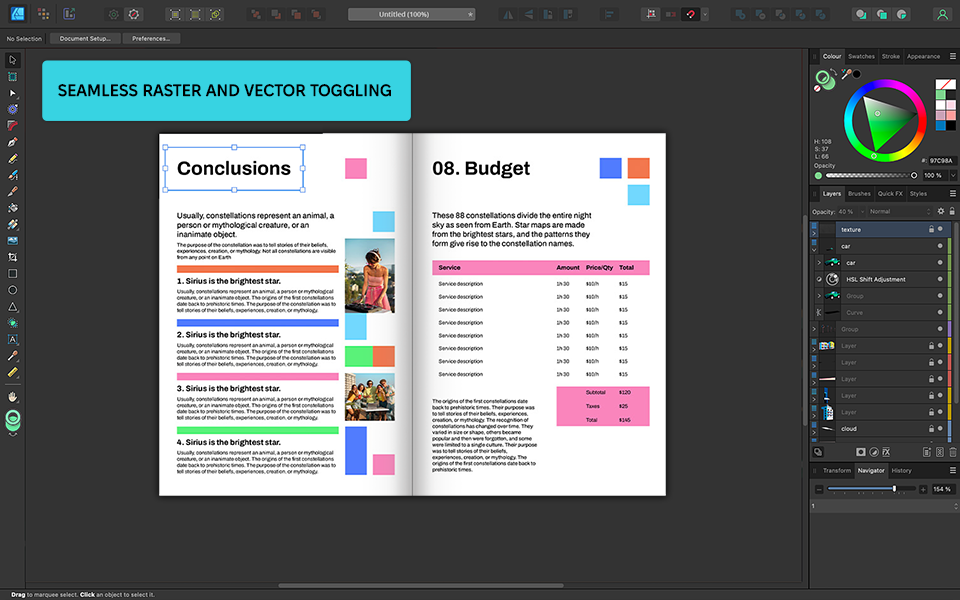
Task: Switch to the Stroke tab
Action: (890, 56)
